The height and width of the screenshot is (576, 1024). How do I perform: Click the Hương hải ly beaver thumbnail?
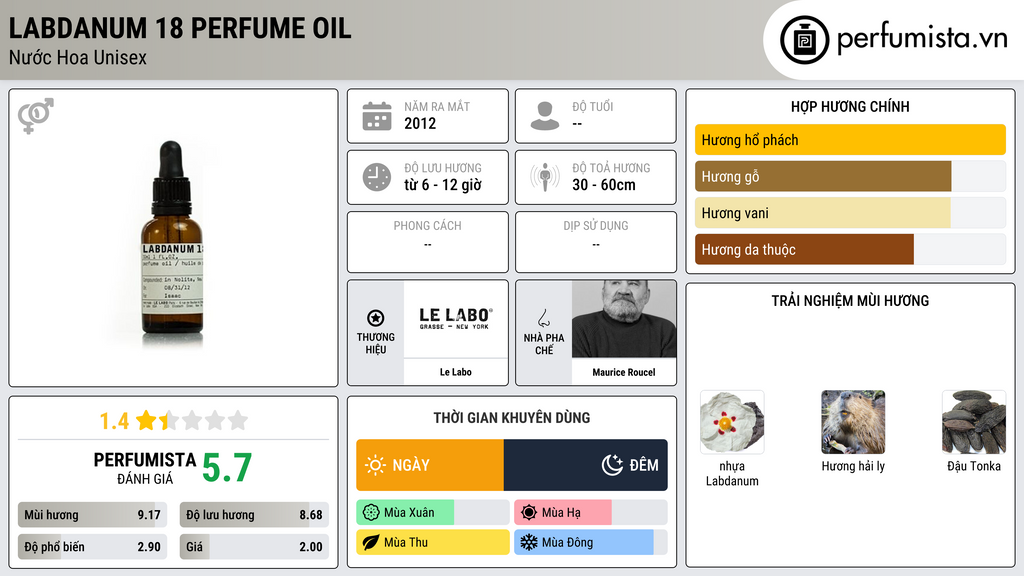tap(853, 423)
